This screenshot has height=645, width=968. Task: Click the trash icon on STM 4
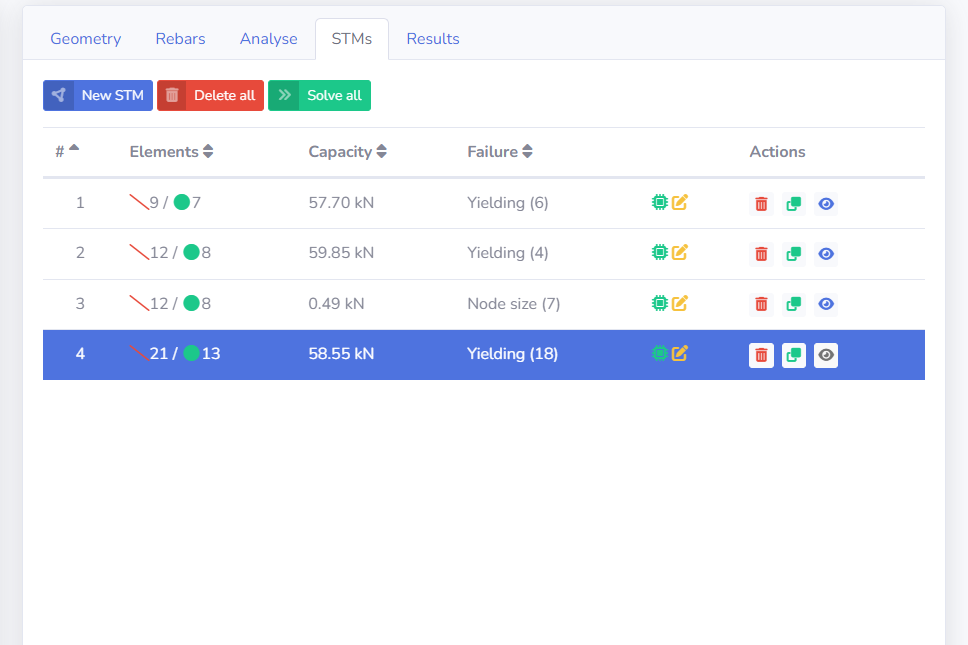point(761,355)
